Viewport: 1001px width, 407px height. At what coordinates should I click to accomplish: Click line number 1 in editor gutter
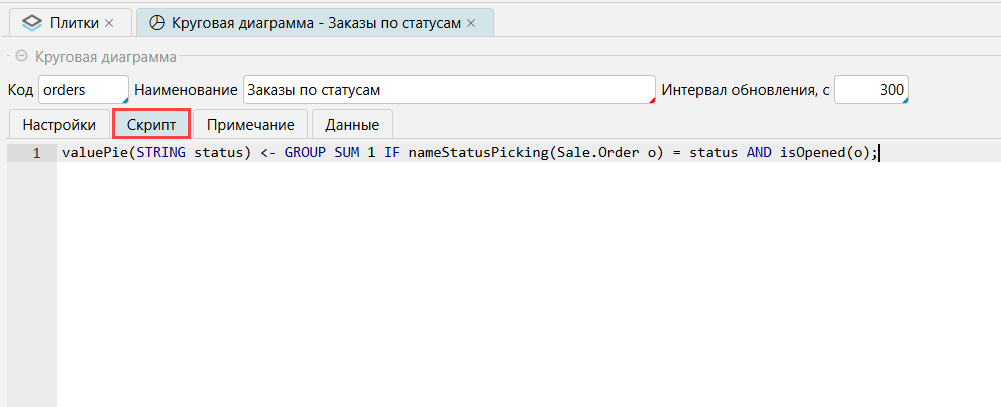point(36,153)
